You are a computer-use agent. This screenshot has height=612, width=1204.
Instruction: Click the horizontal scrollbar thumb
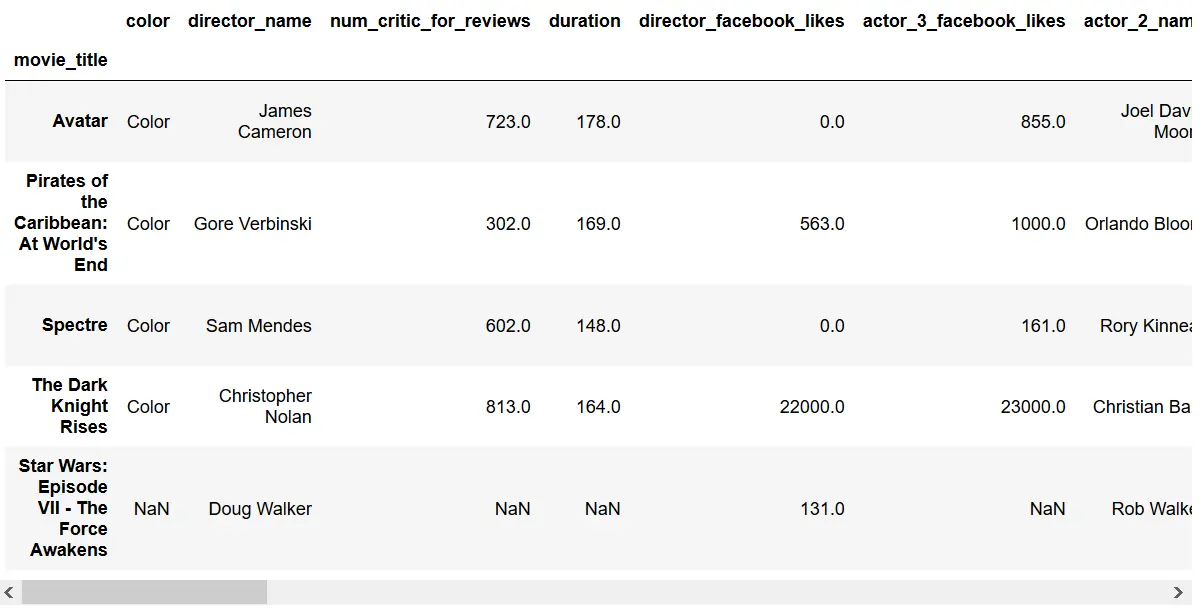(145, 592)
